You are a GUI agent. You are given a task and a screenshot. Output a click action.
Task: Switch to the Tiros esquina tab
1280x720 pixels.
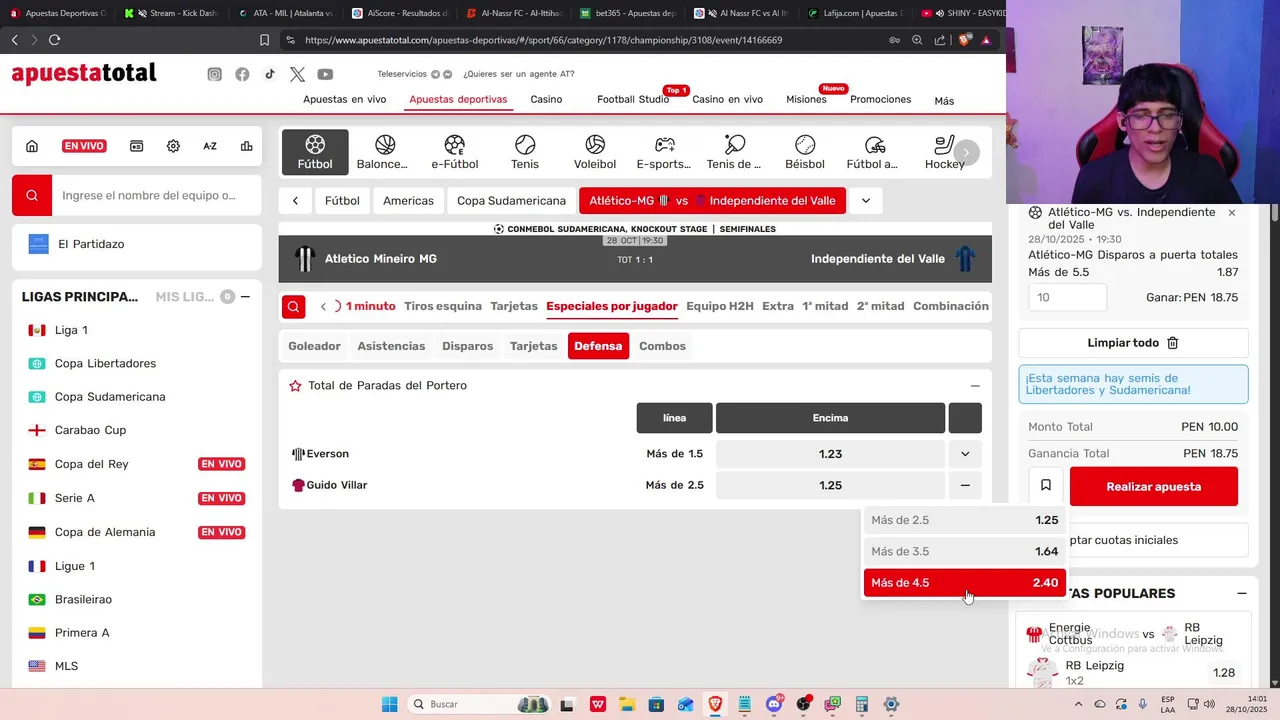tap(442, 306)
